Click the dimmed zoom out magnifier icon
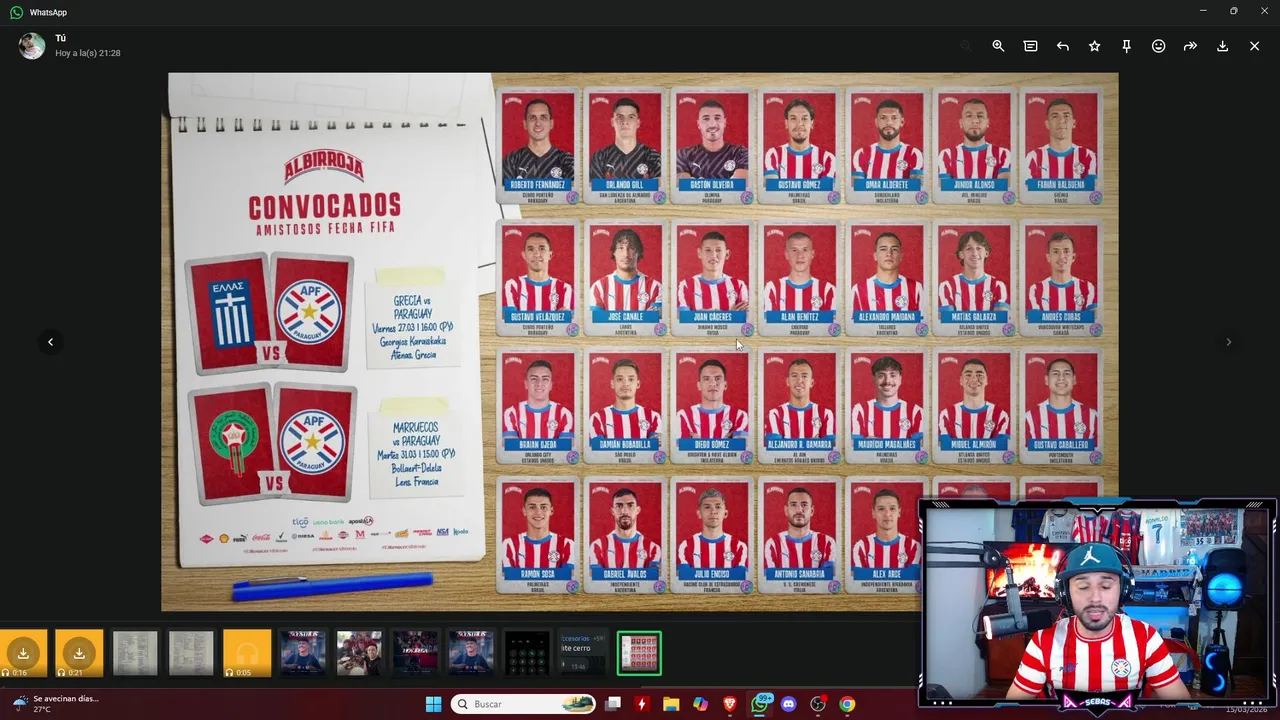The width and height of the screenshot is (1280, 720). click(x=966, y=46)
